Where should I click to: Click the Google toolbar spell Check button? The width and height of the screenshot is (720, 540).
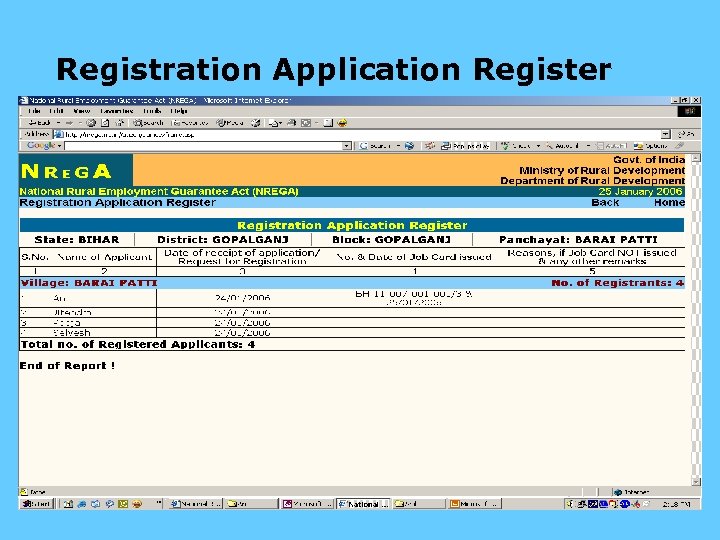[x=520, y=146]
